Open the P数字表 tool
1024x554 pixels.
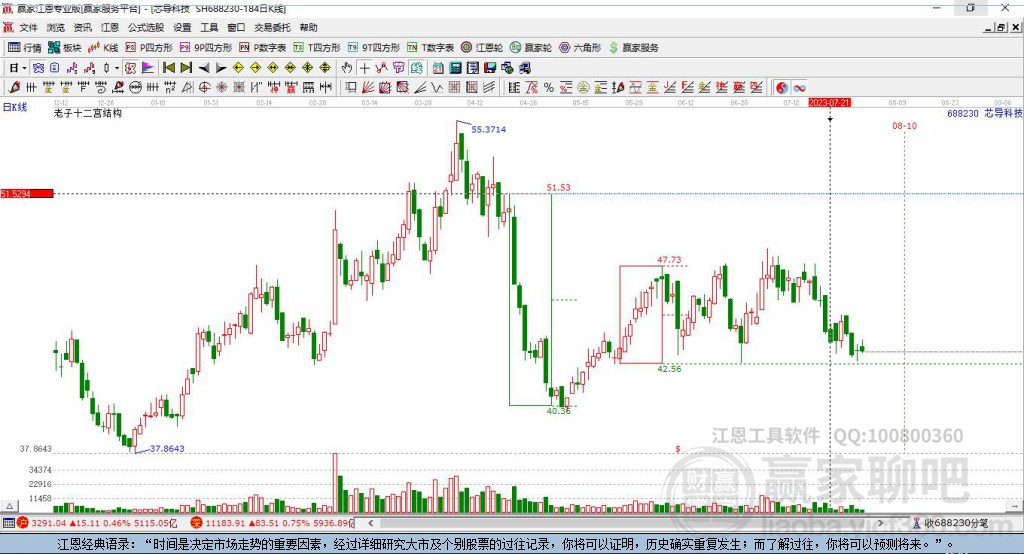click(x=263, y=48)
